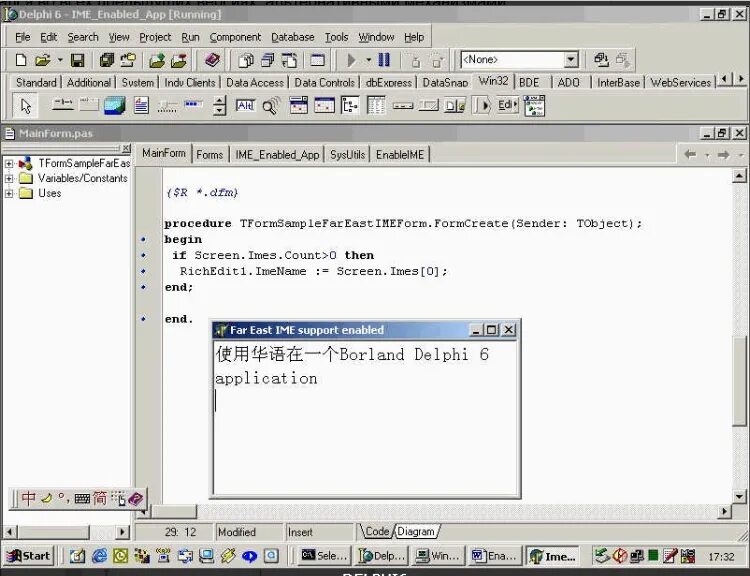Screen dimensions: 750x576
Task: Click the IME Chinese mode character icon
Action: coord(28,498)
